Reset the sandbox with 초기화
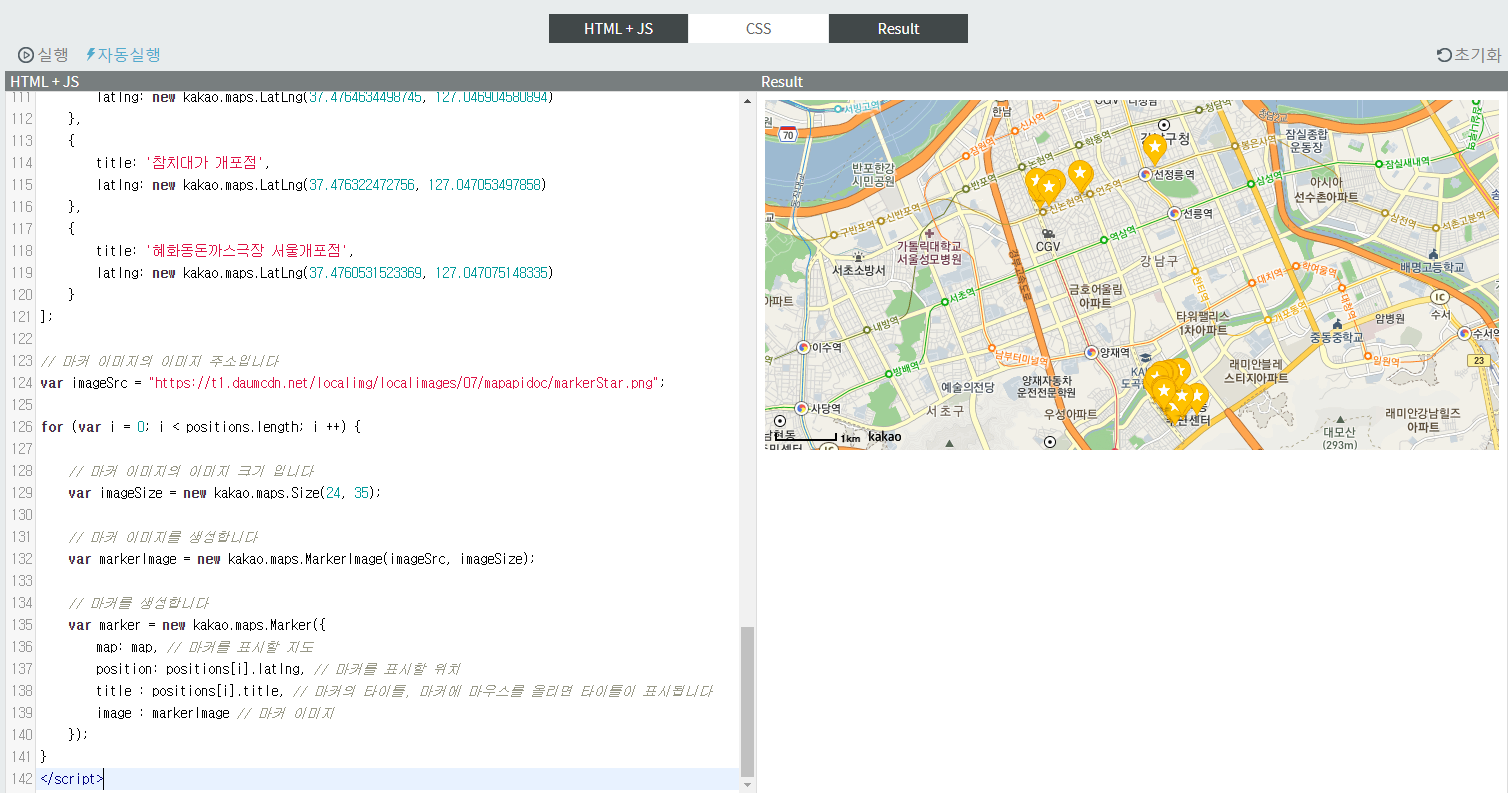 pyautogui.click(x=1469, y=54)
